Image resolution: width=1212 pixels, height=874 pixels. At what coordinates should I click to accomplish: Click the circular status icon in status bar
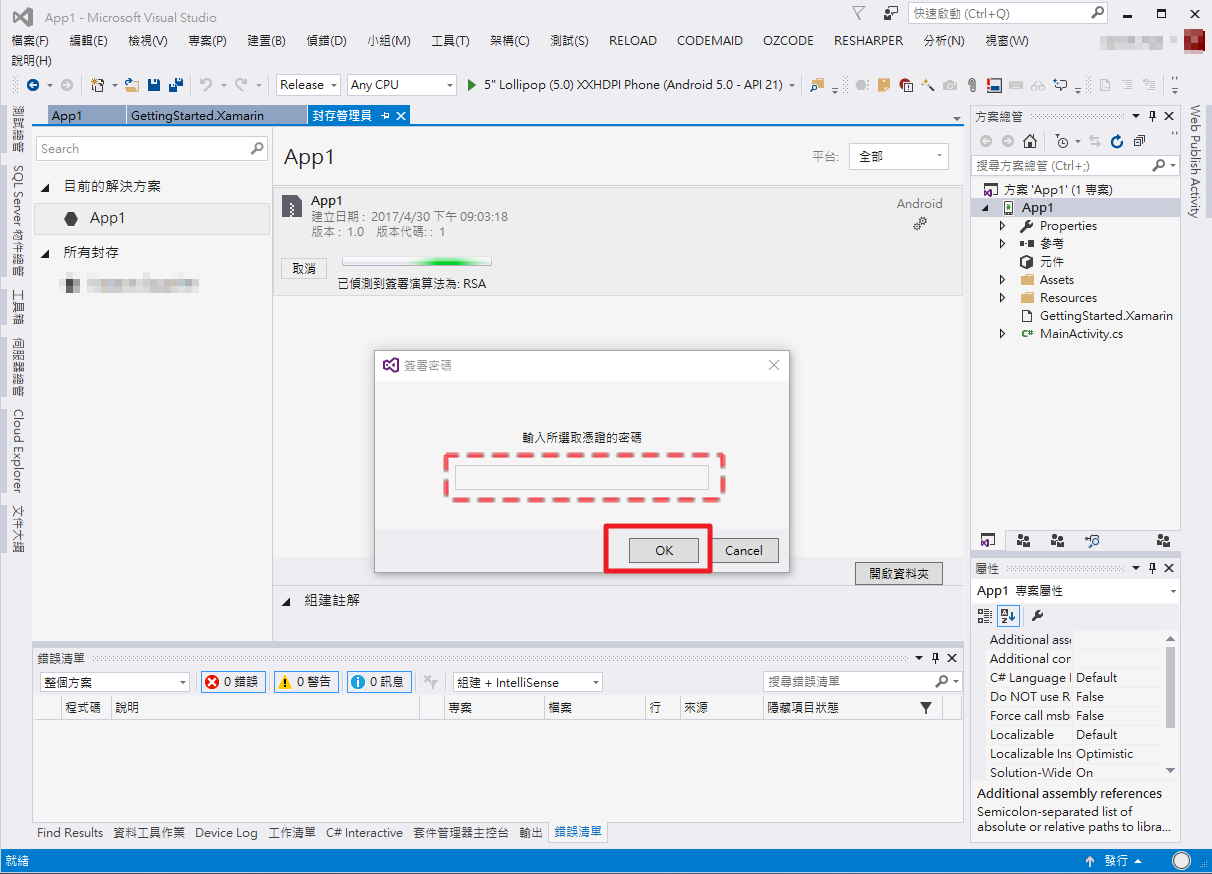(1182, 861)
